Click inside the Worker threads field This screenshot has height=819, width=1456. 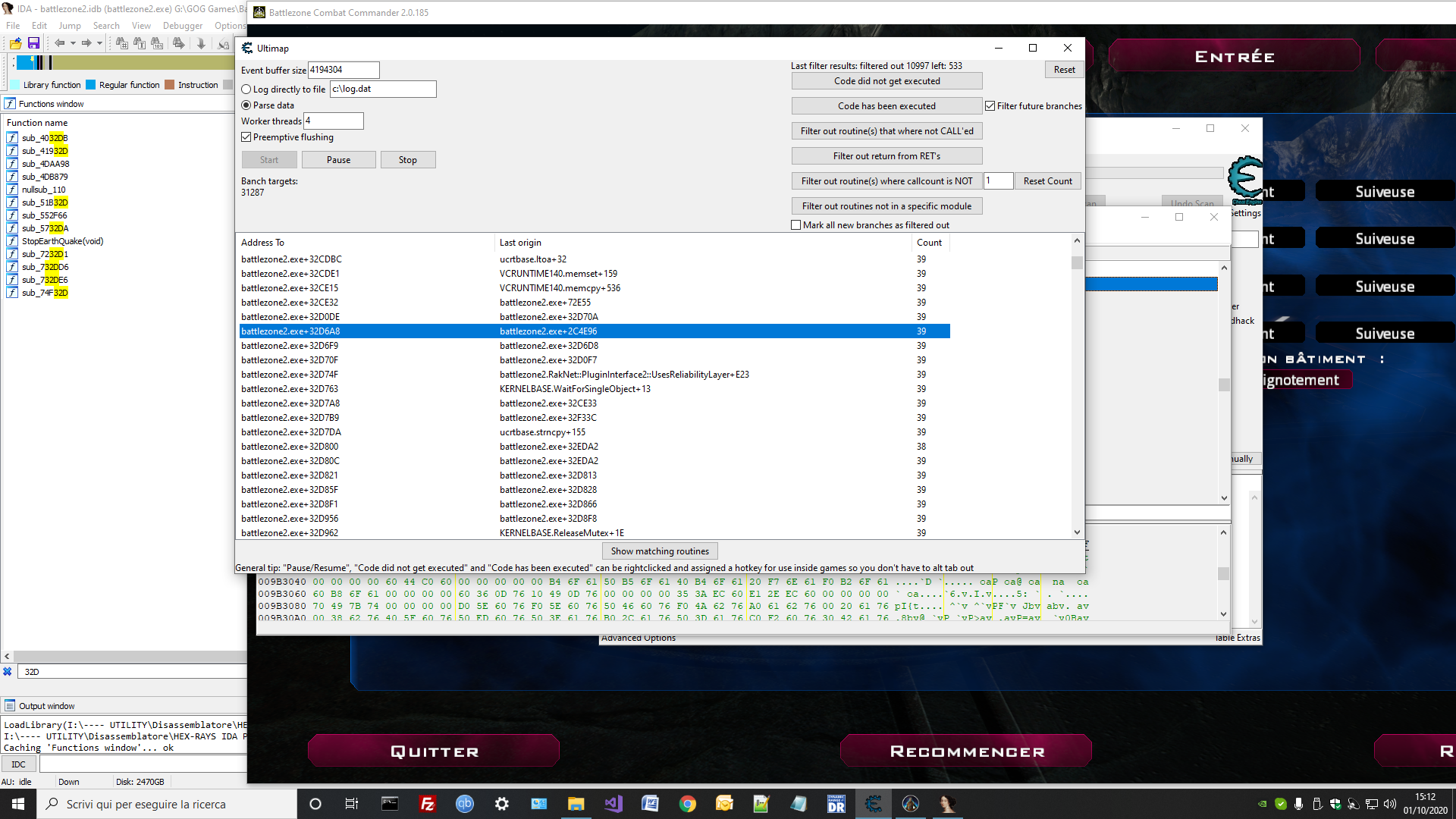[x=333, y=121]
